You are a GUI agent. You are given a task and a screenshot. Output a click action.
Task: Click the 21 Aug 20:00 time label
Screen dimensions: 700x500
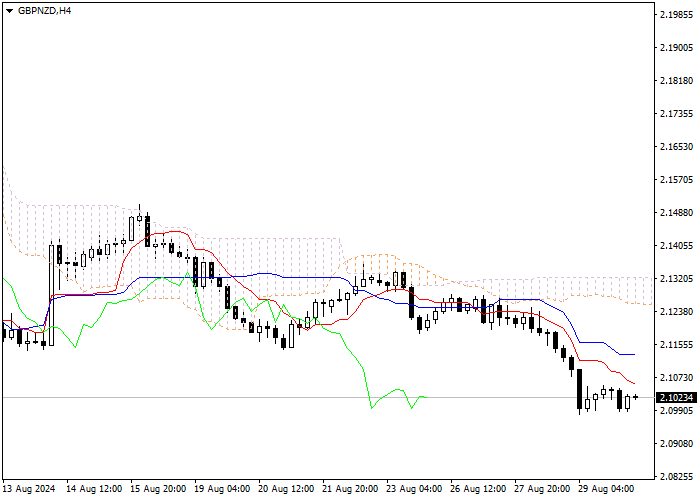[x=350, y=489]
